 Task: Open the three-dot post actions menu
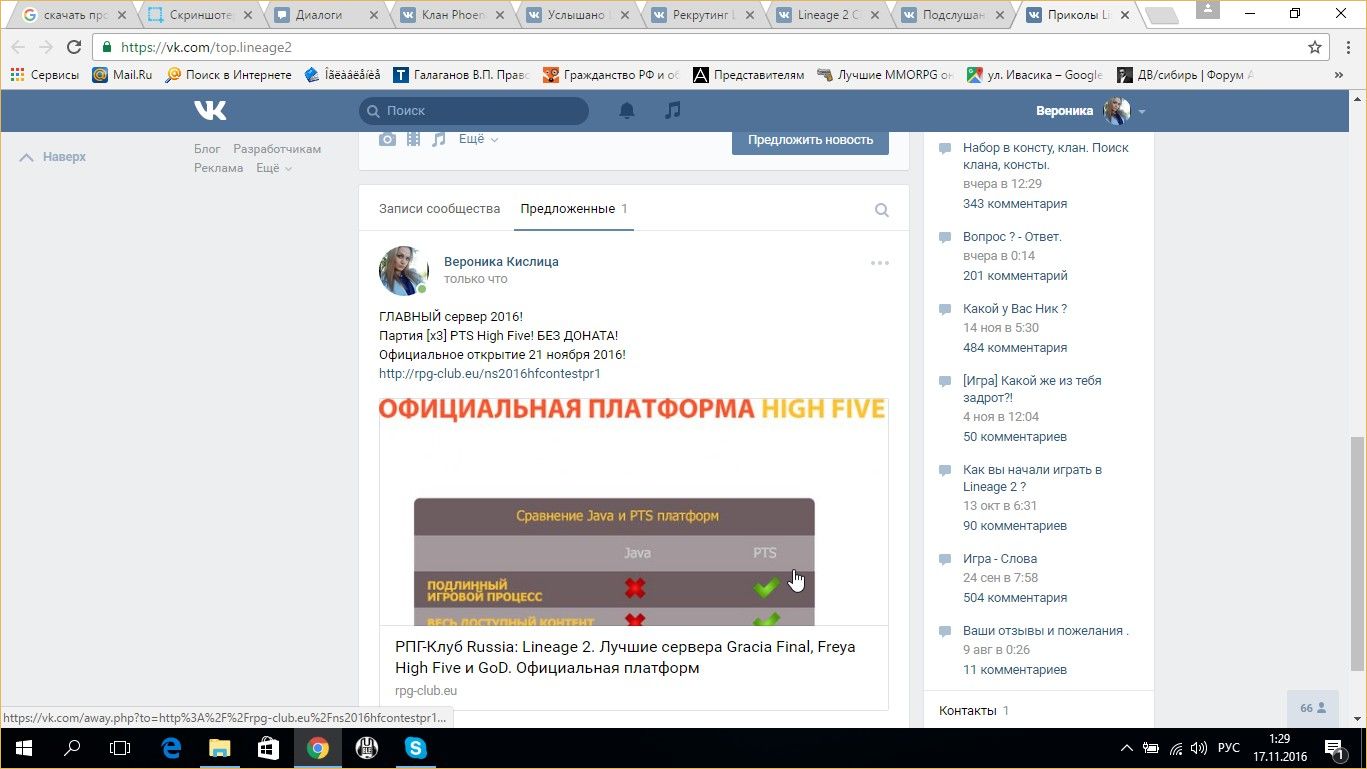pos(879,263)
